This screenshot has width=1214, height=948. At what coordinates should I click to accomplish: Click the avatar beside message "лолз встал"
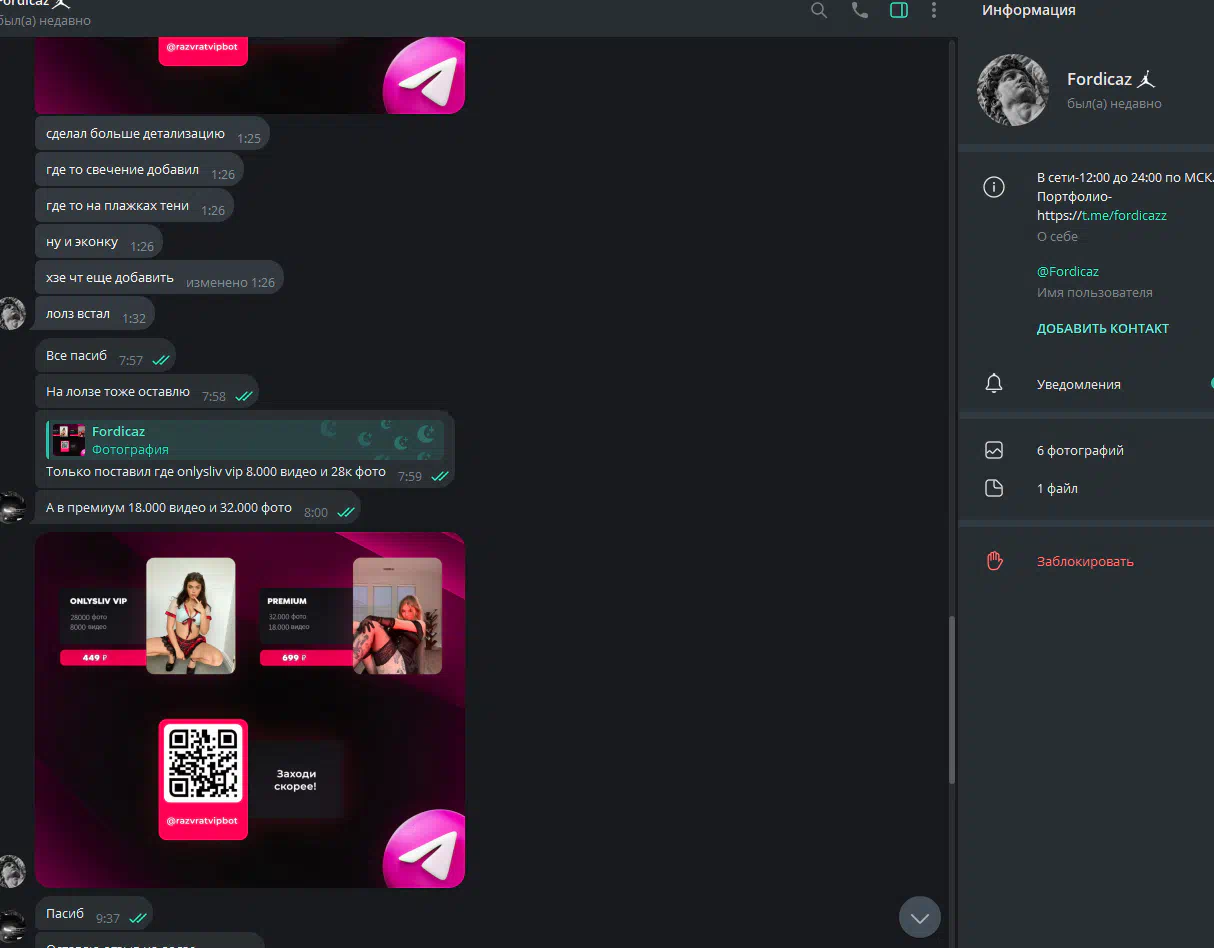pos(11,313)
